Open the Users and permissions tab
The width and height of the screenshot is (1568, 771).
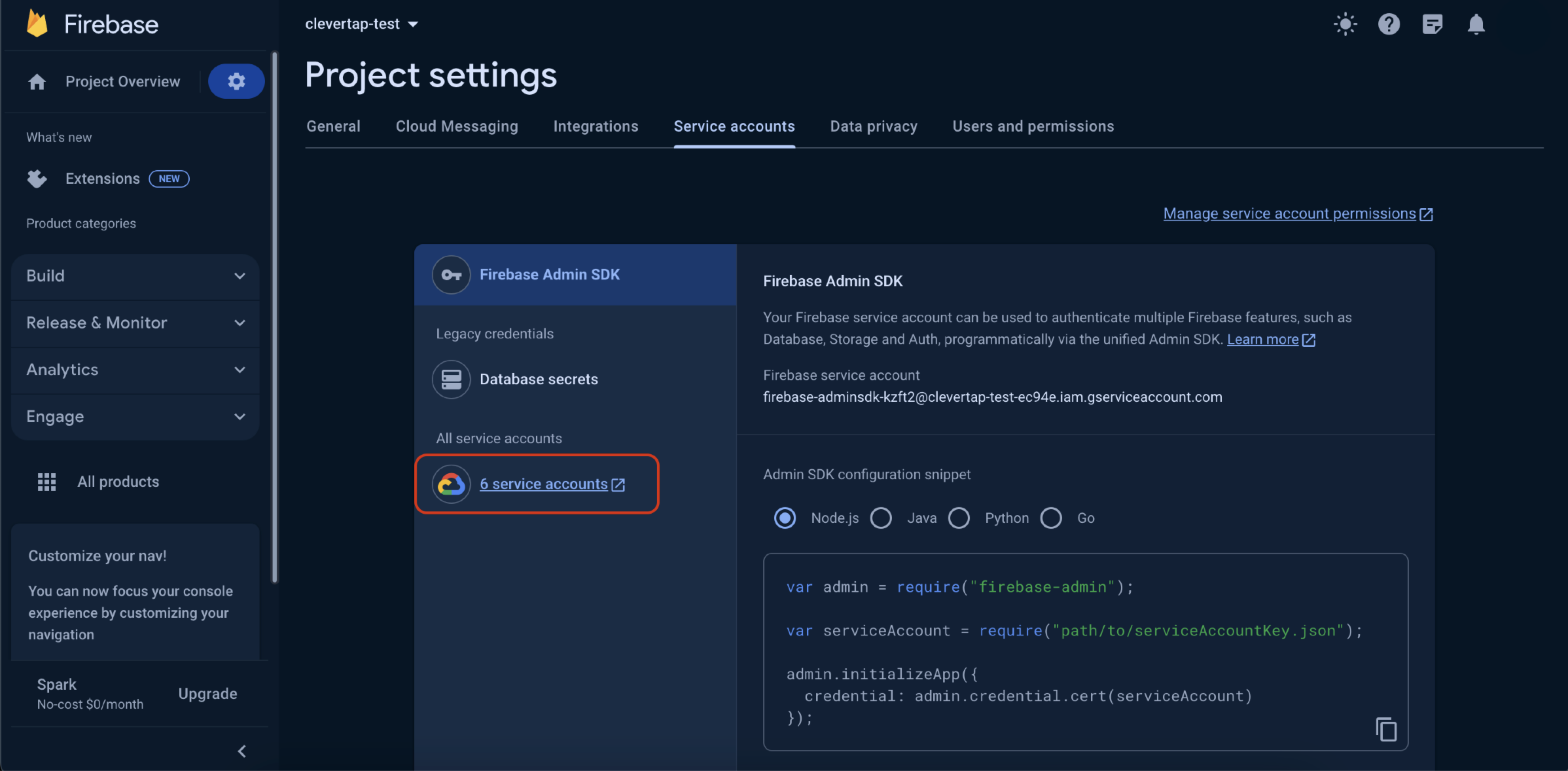tap(1033, 126)
